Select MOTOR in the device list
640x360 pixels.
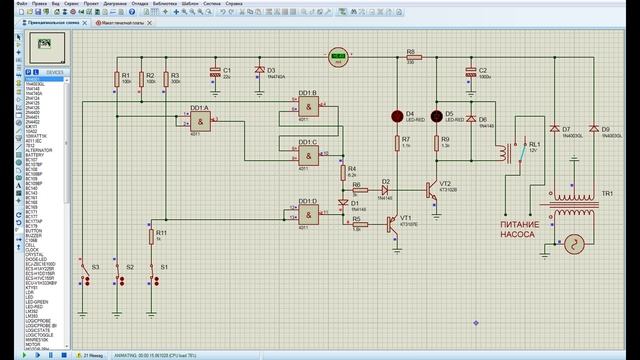coord(32,344)
